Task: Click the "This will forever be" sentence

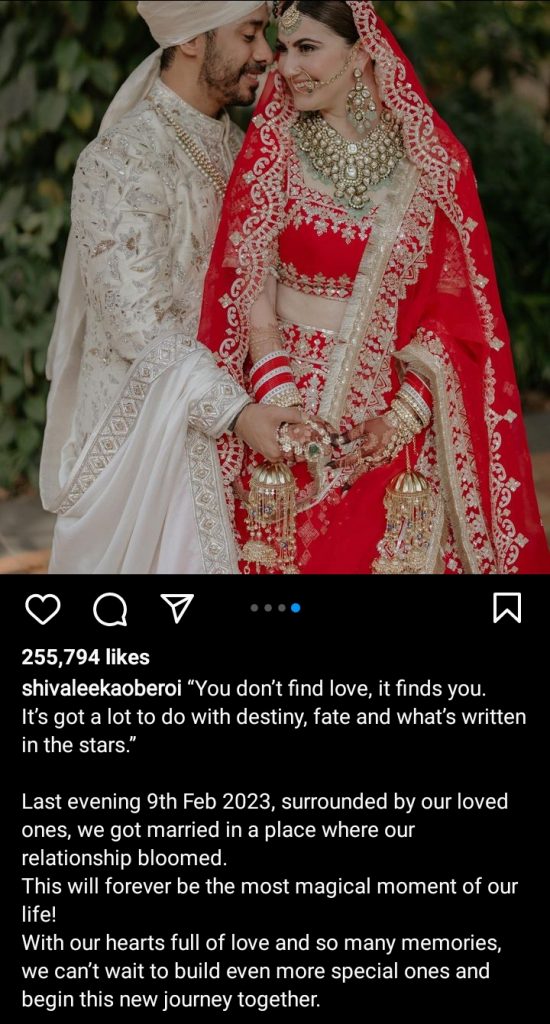Action: tap(270, 886)
